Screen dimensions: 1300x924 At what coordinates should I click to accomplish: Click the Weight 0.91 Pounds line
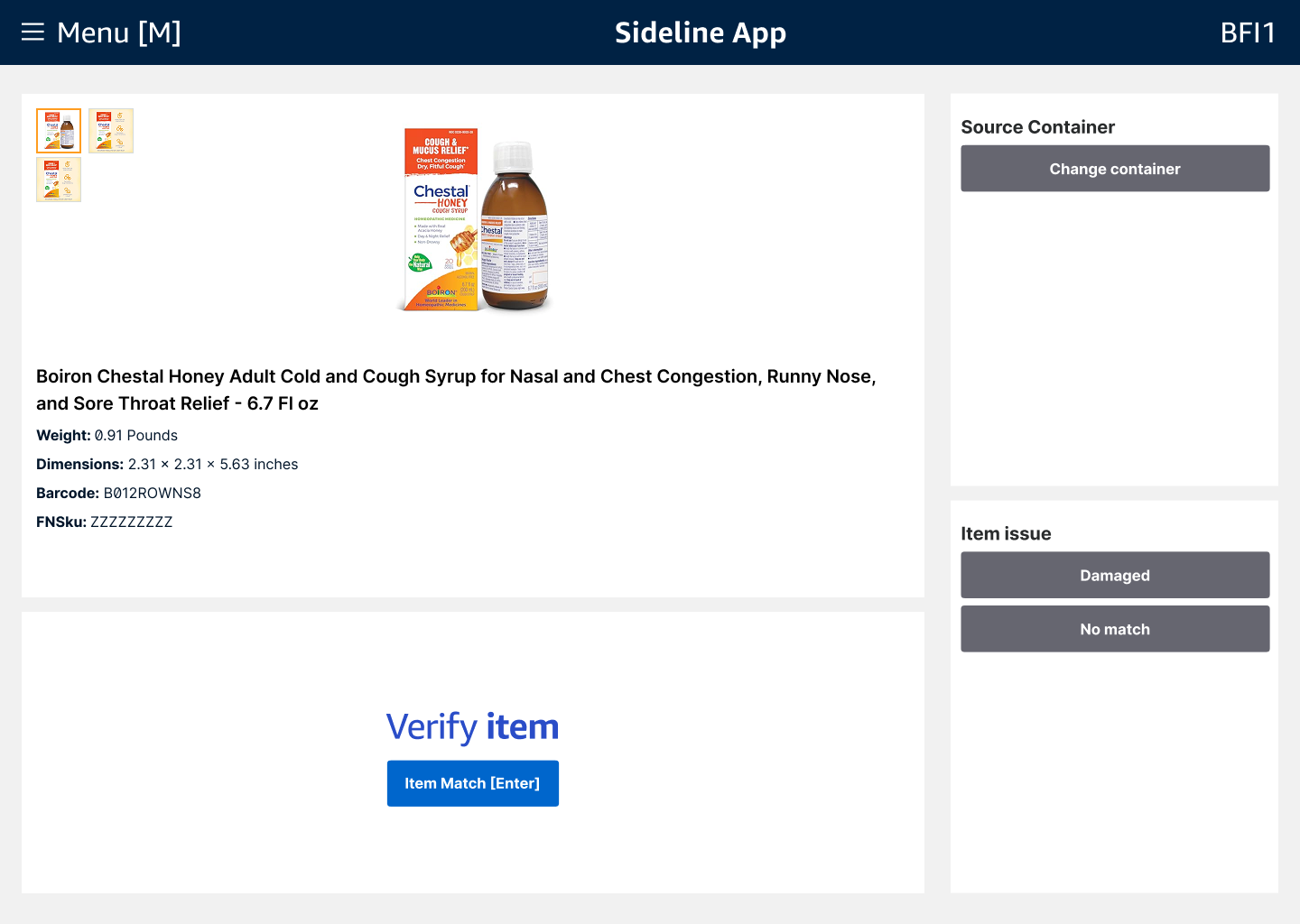107,435
